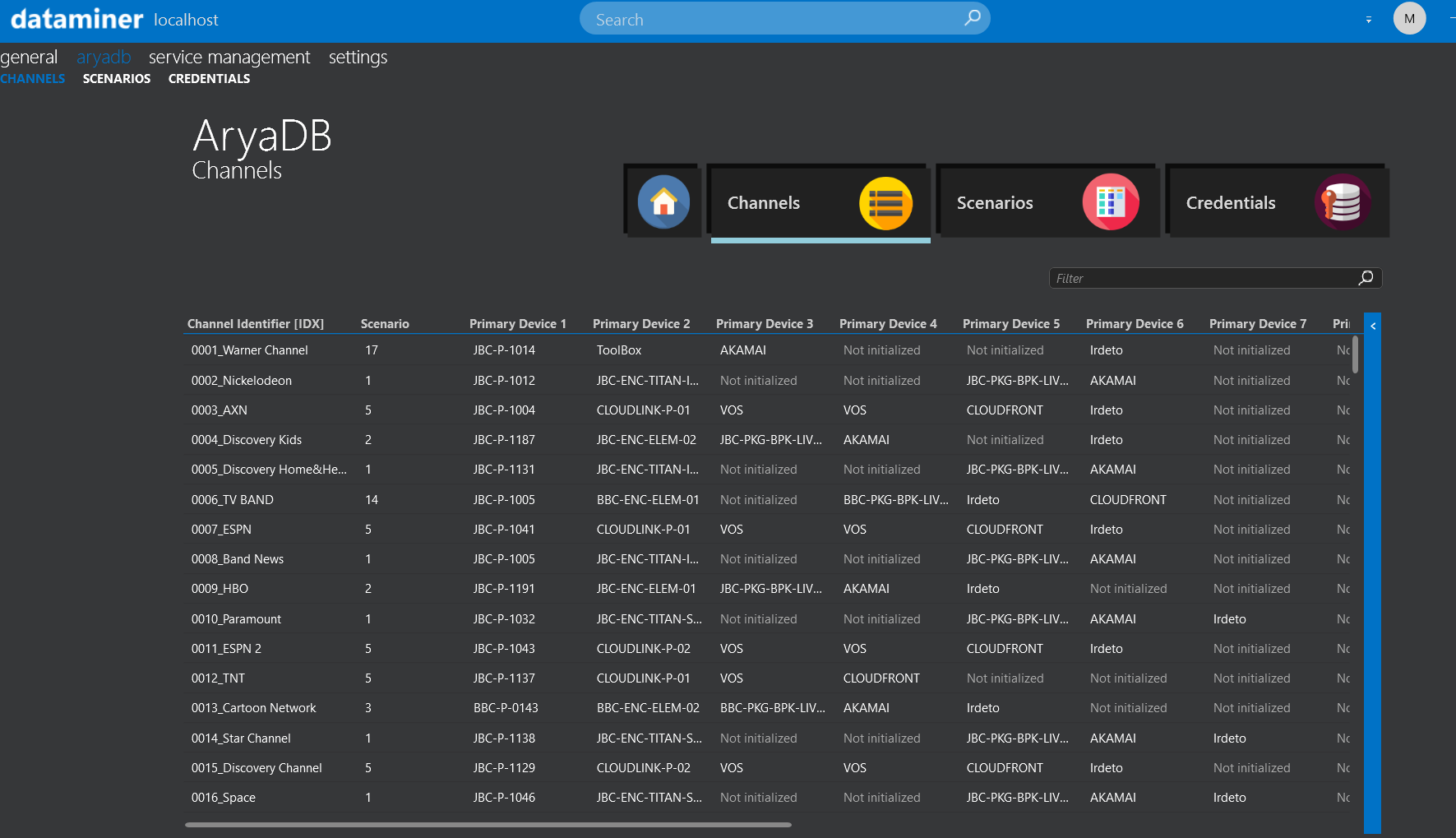Image resolution: width=1456 pixels, height=838 pixels.
Task: Select the 0010_Paramount row
Action: [x=768, y=619]
